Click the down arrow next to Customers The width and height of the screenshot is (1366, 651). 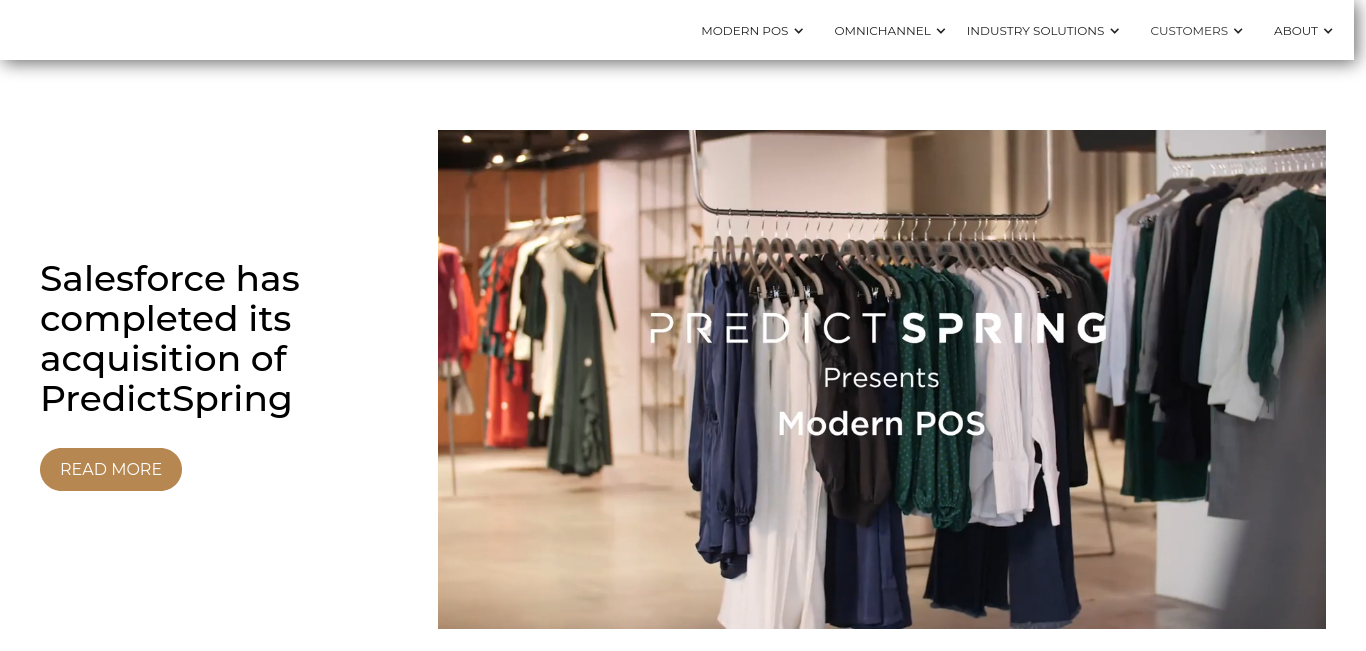(1238, 31)
